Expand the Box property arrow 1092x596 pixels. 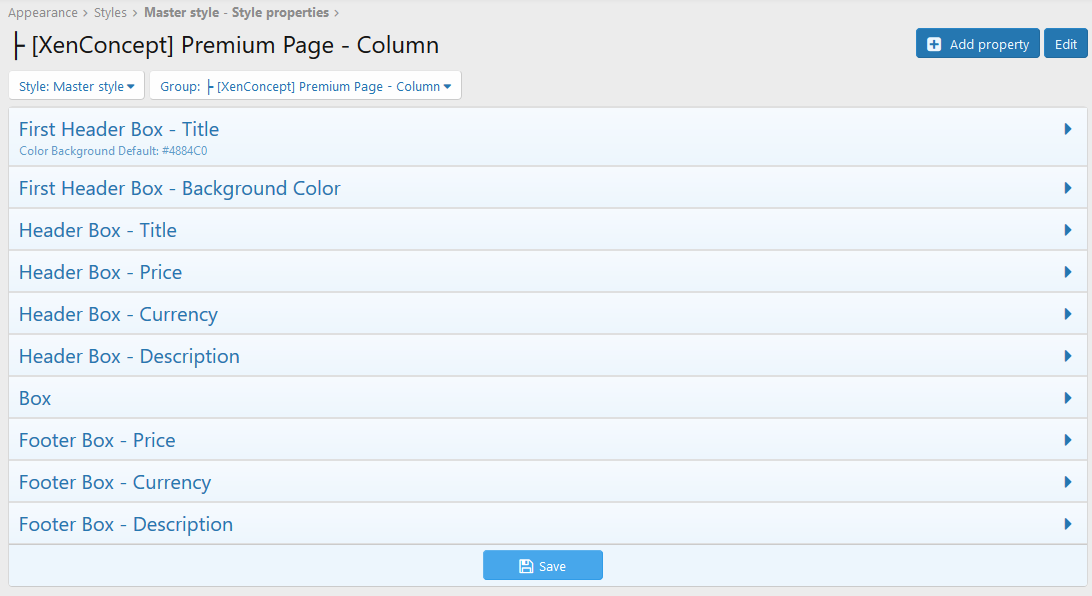pyautogui.click(x=1068, y=398)
